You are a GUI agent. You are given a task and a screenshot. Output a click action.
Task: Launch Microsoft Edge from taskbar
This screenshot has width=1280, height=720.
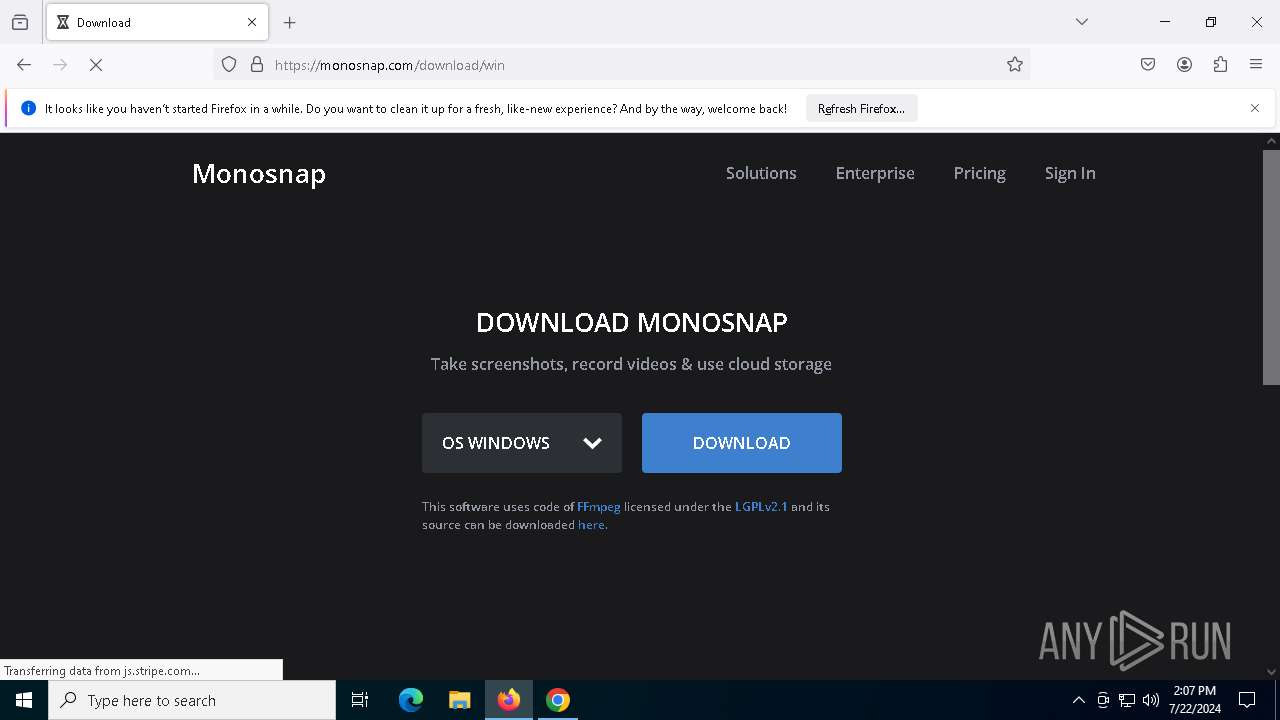(x=411, y=700)
